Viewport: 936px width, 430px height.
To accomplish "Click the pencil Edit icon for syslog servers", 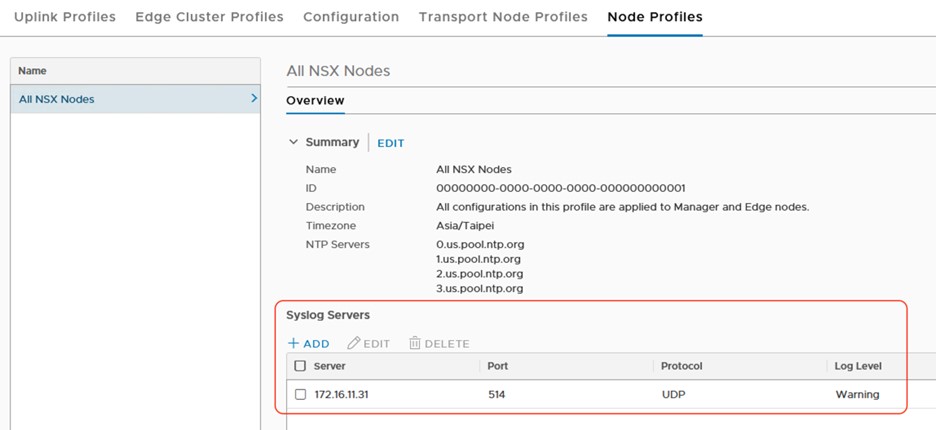I will (354, 344).
